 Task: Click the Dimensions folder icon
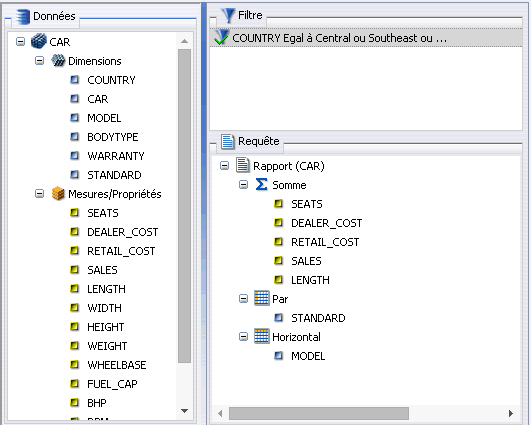[x=58, y=61]
